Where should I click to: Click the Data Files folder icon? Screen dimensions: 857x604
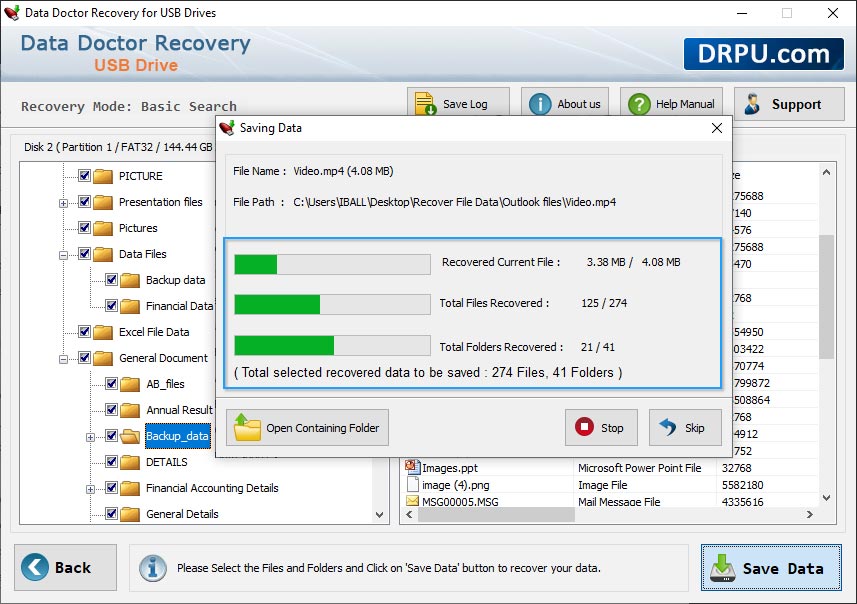coord(103,254)
